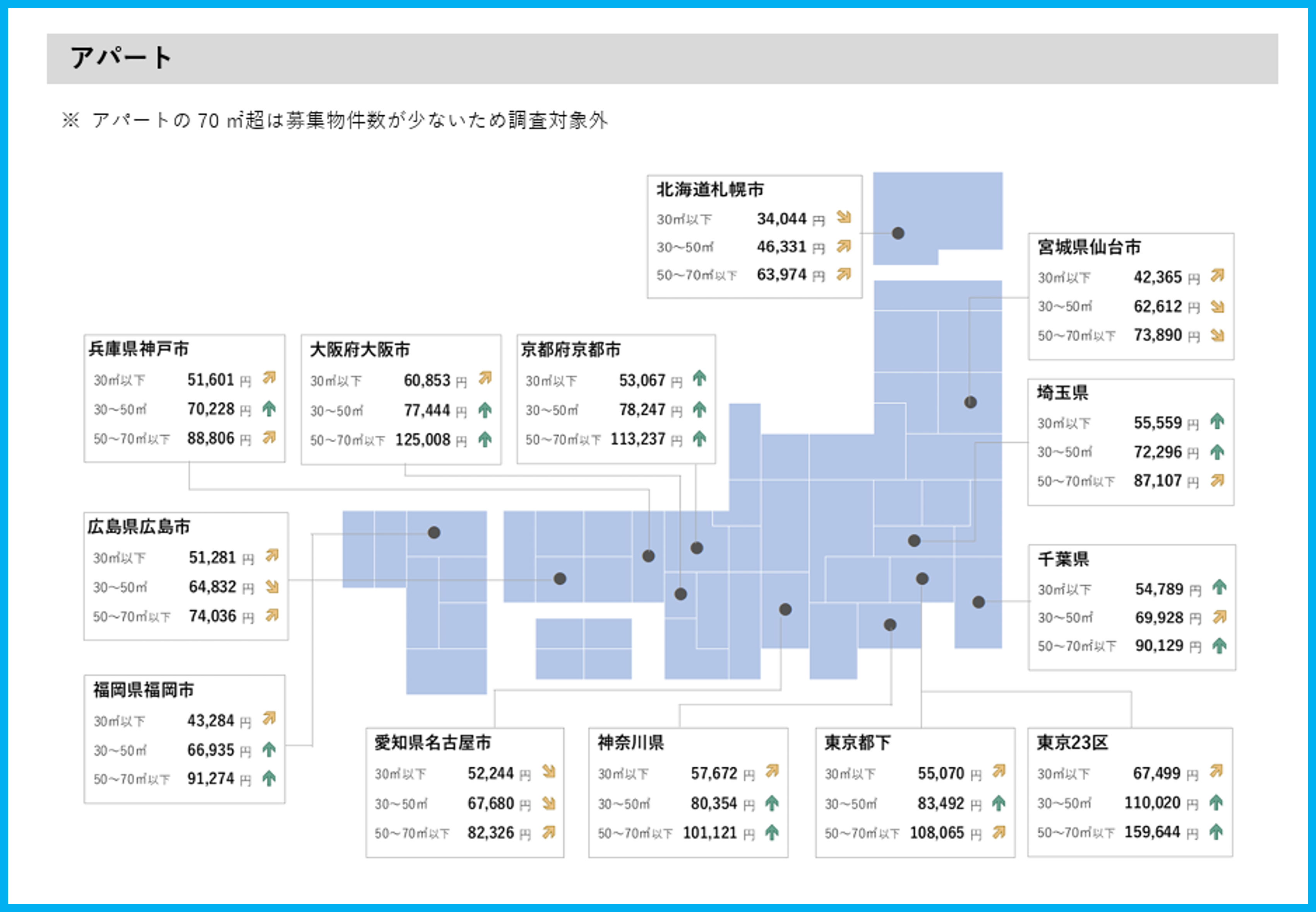Click the trend arrow beside 69,928 yen
This screenshot has height=912, width=1316.
point(1219,616)
